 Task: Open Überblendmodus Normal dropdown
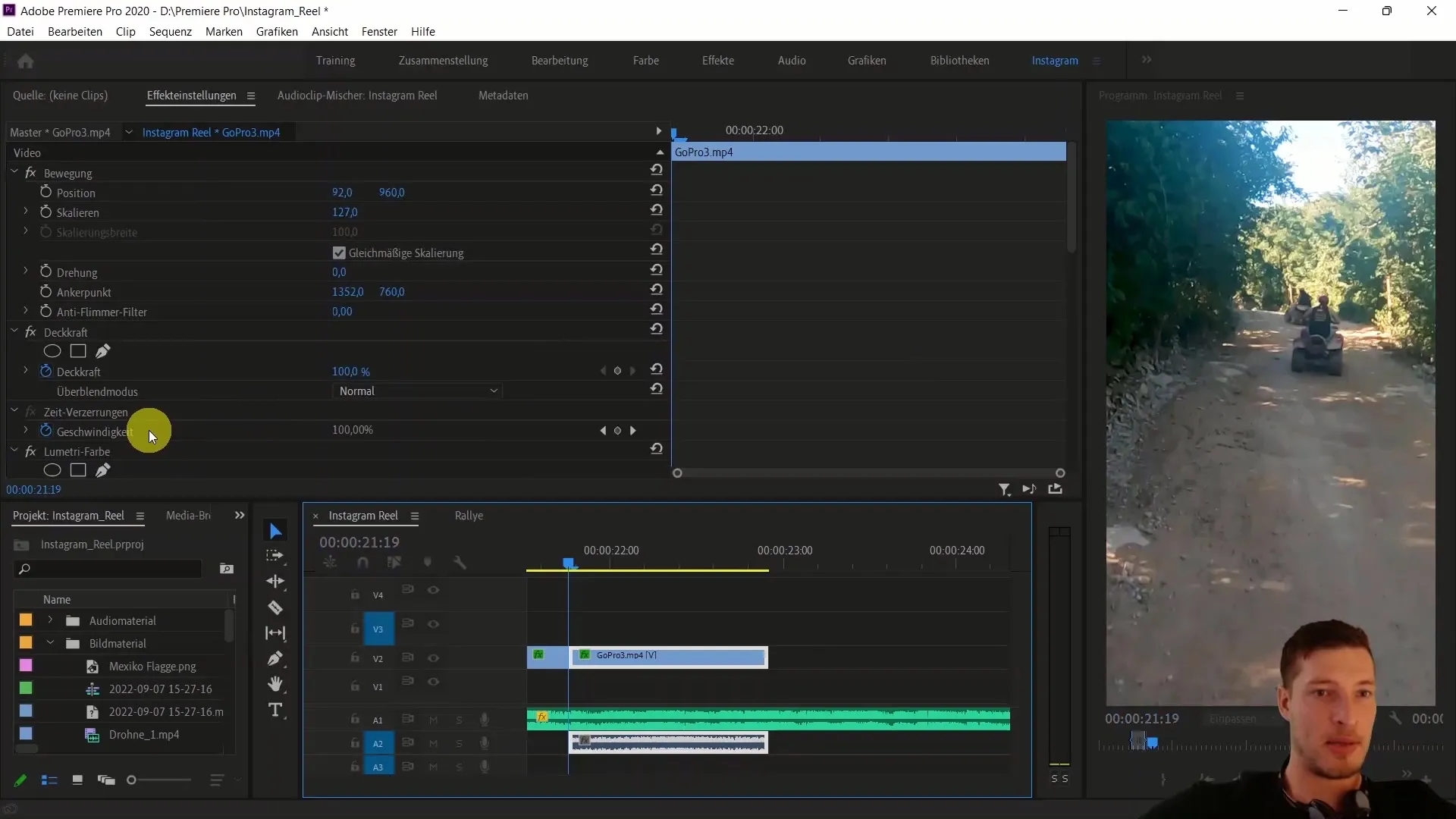tap(418, 391)
